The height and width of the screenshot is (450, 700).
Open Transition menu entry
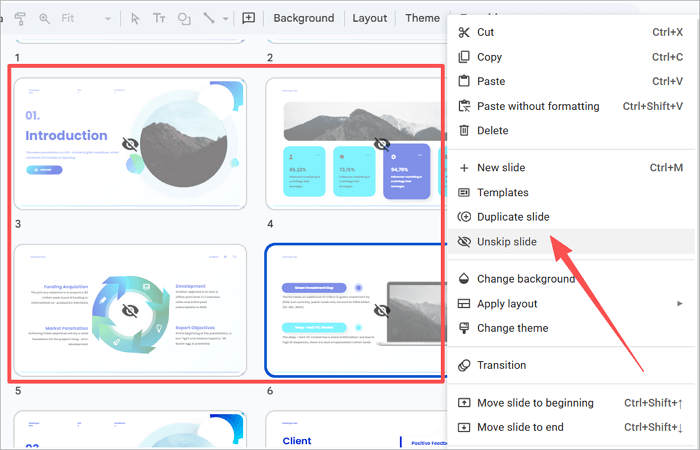[571, 365]
